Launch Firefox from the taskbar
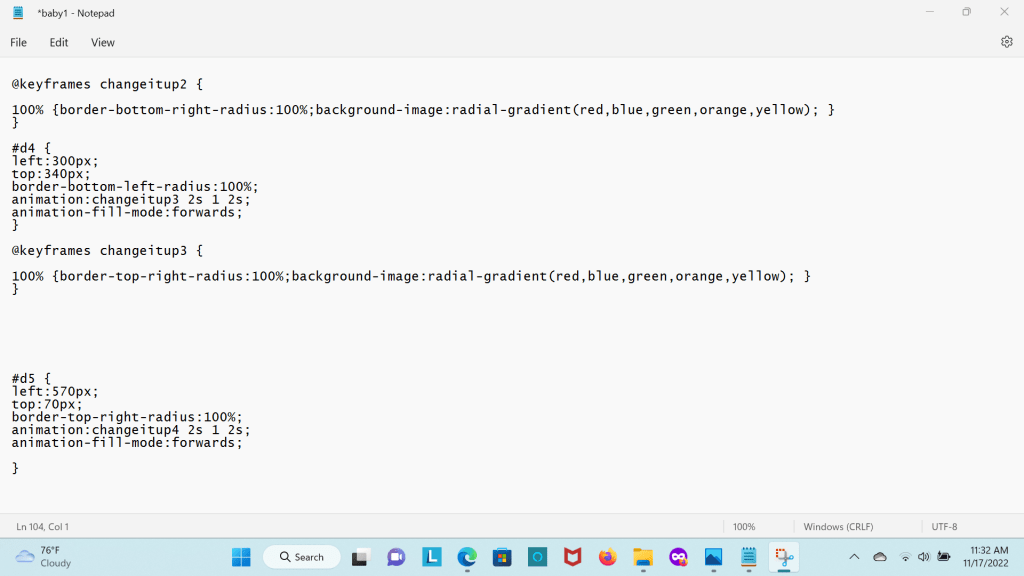The height and width of the screenshot is (576, 1024). click(607, 557)
